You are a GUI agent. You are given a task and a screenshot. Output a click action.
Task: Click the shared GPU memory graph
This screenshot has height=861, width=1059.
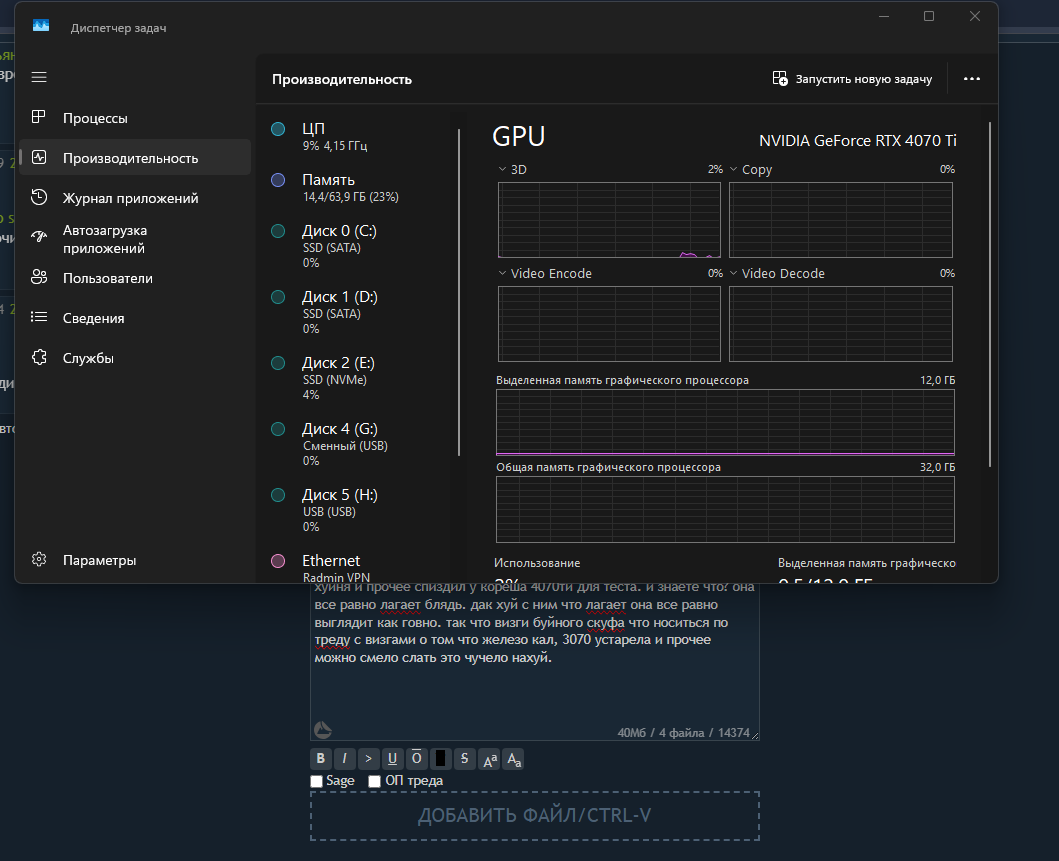tap(725, 510)
